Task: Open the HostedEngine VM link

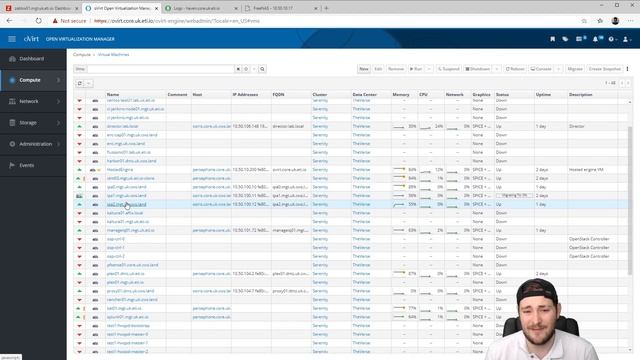Action: (x=120, y=169)
